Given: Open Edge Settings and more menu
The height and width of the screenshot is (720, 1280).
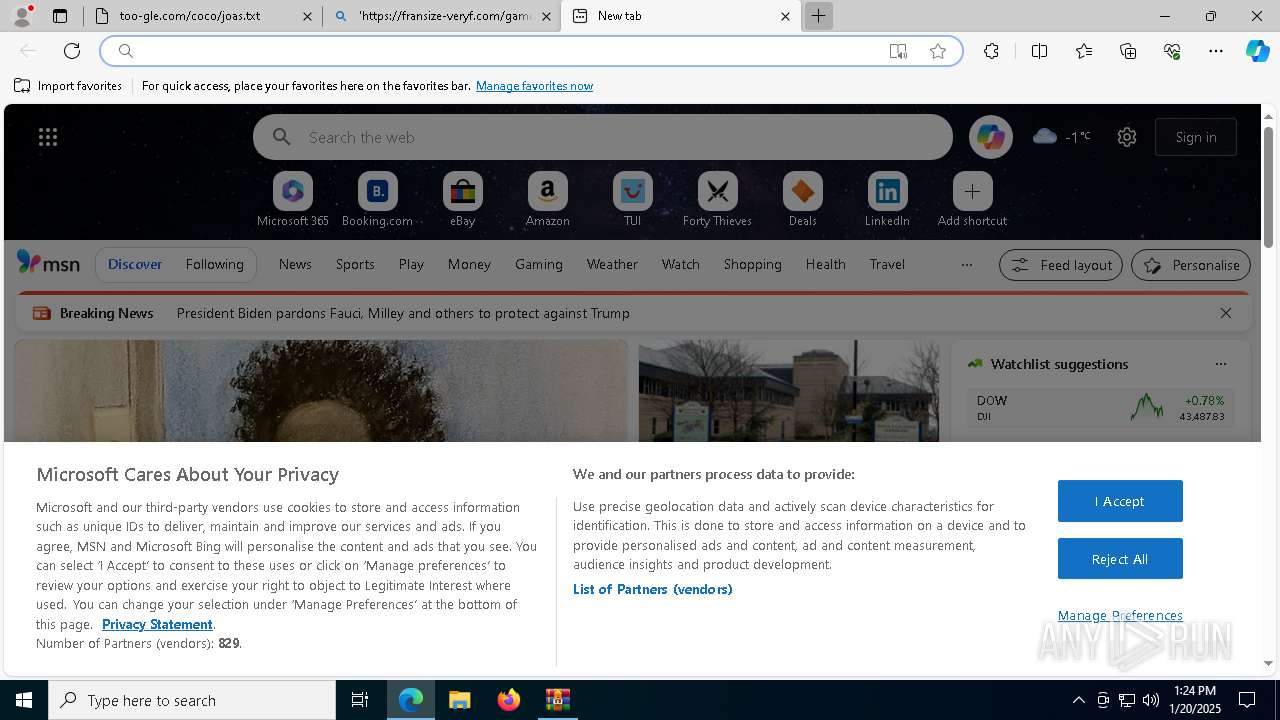Looking at the screenshot, I should pos(1216,51).
